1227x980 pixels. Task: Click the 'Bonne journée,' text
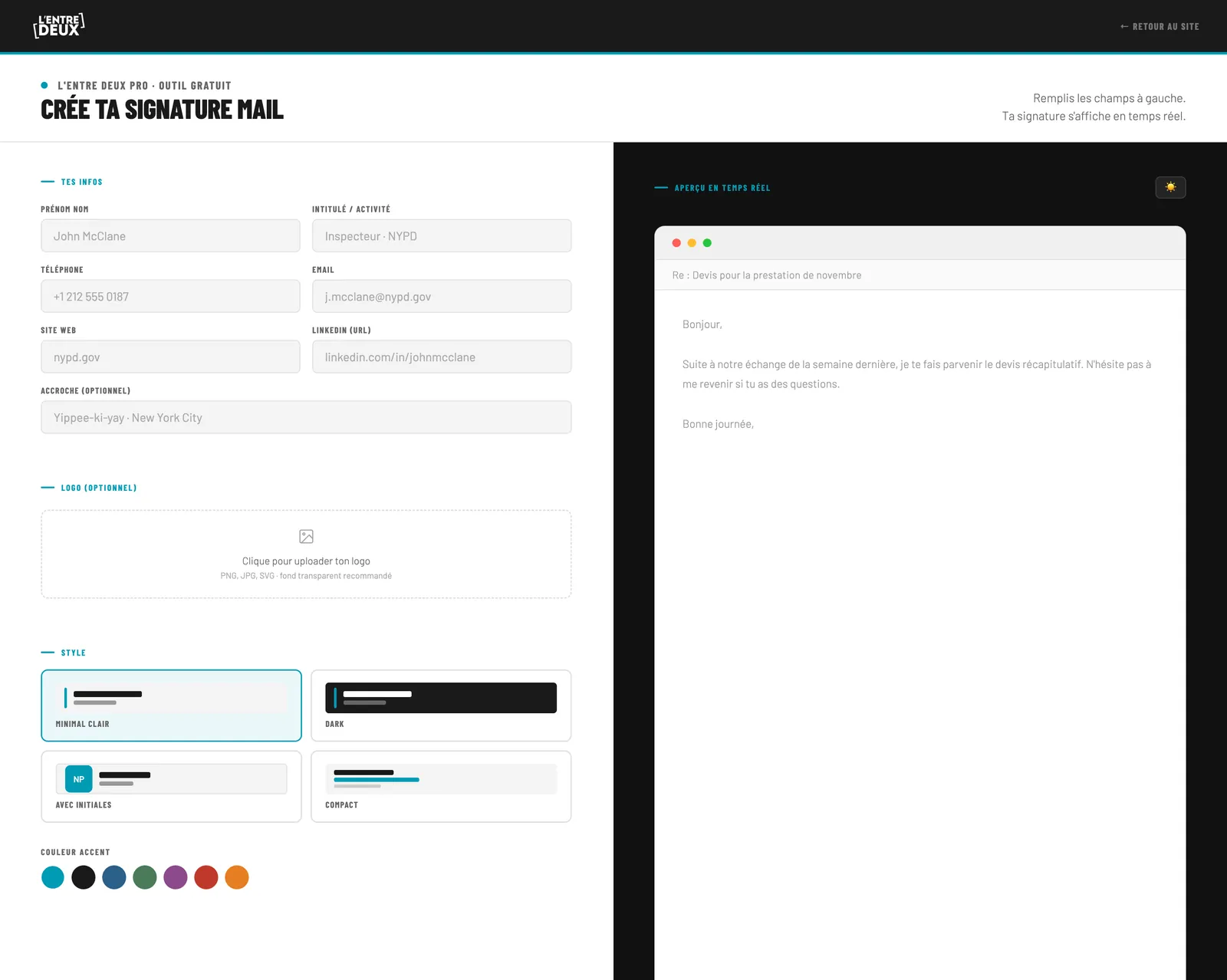[718, 424]
